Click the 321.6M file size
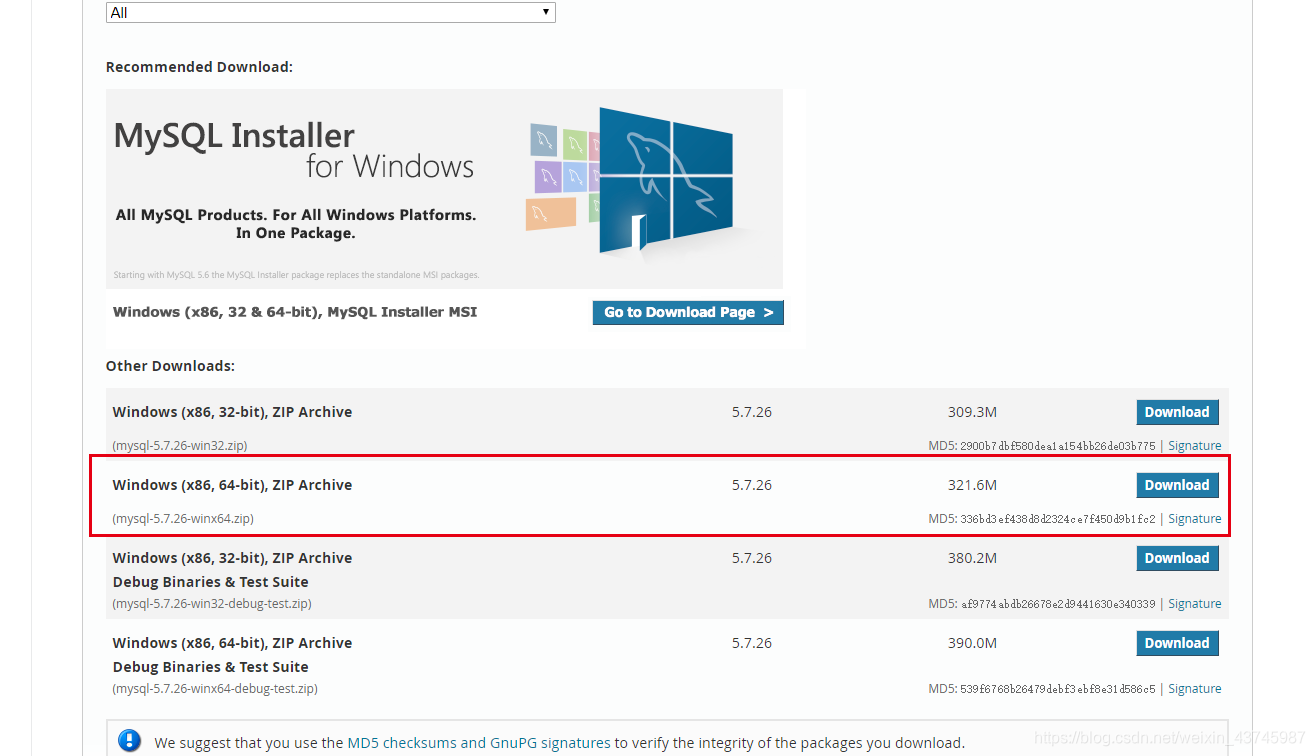 972,485
